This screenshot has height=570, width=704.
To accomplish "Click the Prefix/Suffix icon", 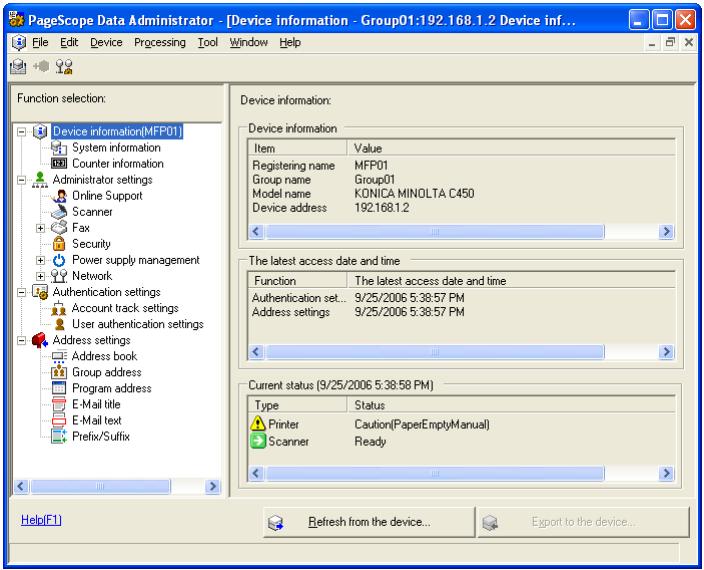I will click(59, 436).
